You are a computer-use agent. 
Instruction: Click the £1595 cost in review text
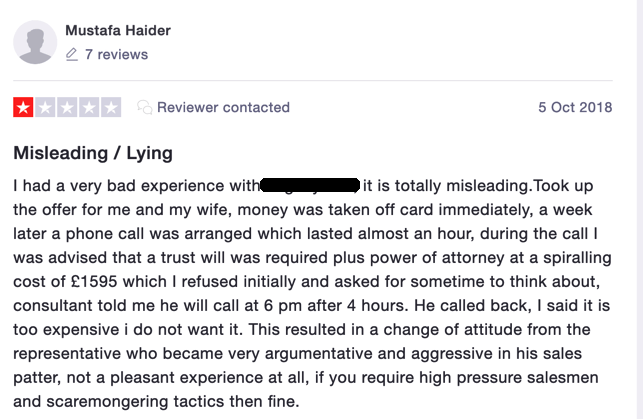(x=94, y=282)
